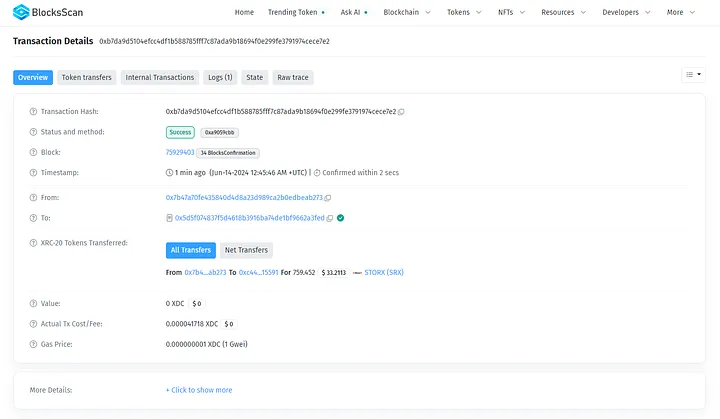This screenshot has width=720, height=419.
Task: Open the list options dropdown
Action: coord(693,75)
